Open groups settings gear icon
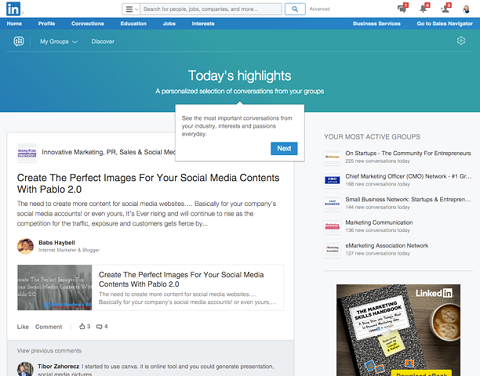The image size is (480, 376). point(461,41)
